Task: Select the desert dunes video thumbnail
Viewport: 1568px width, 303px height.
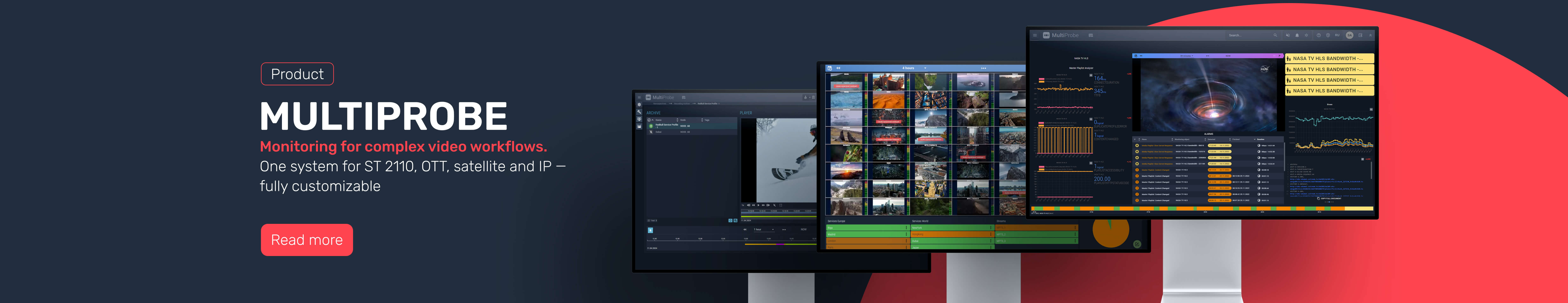Action: click(x=889, y=100)
